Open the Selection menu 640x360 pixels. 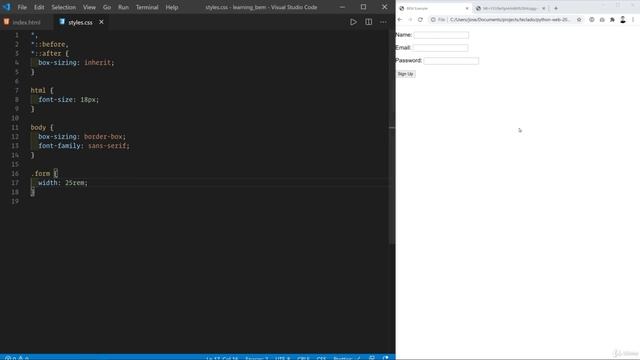click(x=63, y=7)
